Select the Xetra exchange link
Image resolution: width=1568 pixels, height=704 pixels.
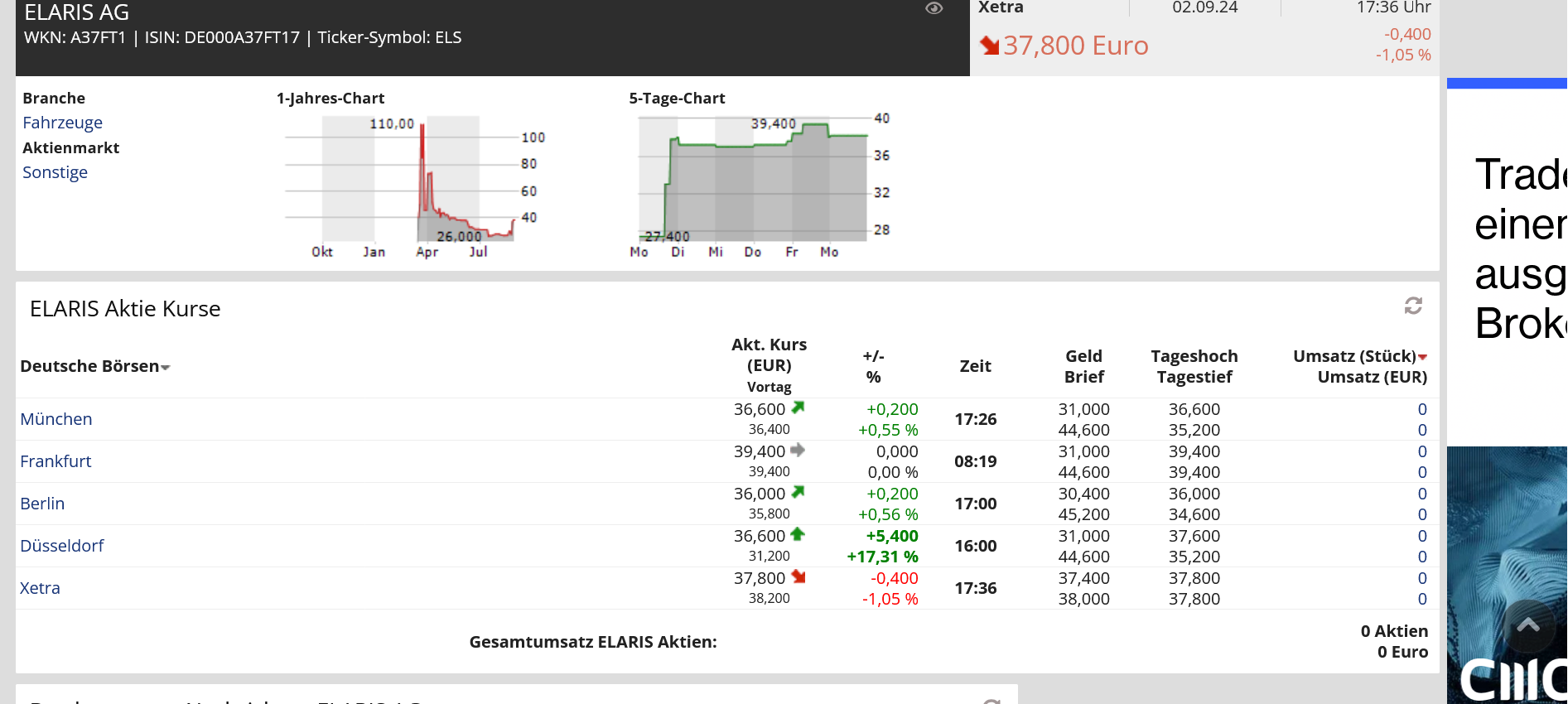click(x=40, y=588)
